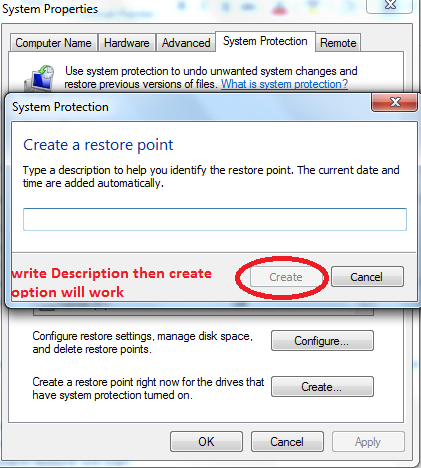421x468 pixels.
Task: Switch to the Computer Name tab
Action: (x=54, y=43)
